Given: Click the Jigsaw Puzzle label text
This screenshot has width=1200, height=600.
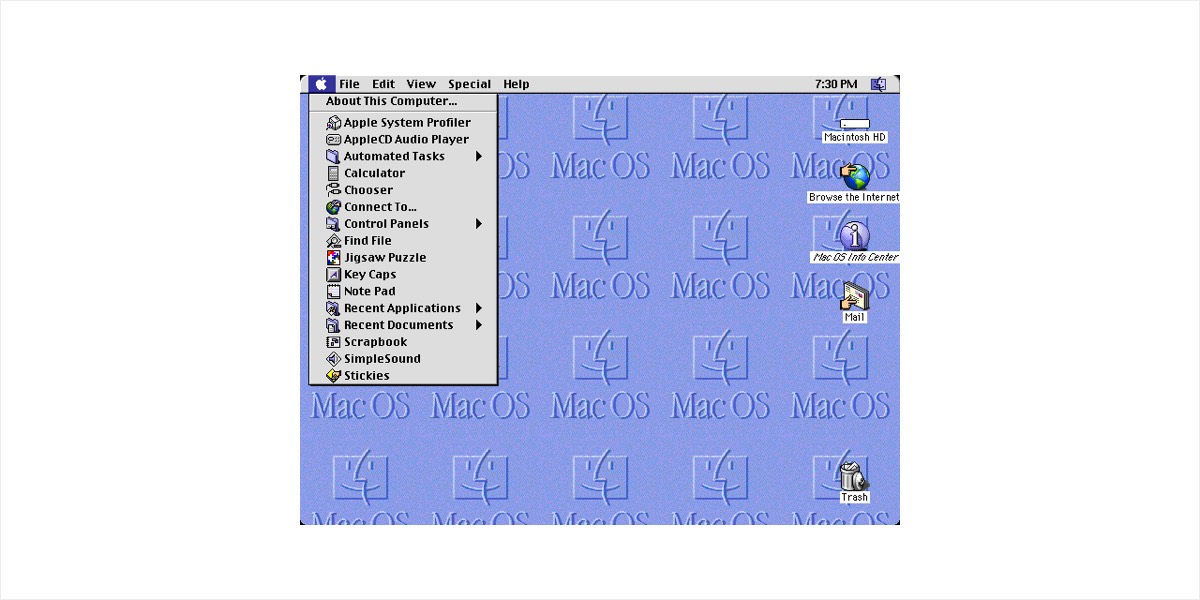Looking at the screenshot, I should point(385,258).
